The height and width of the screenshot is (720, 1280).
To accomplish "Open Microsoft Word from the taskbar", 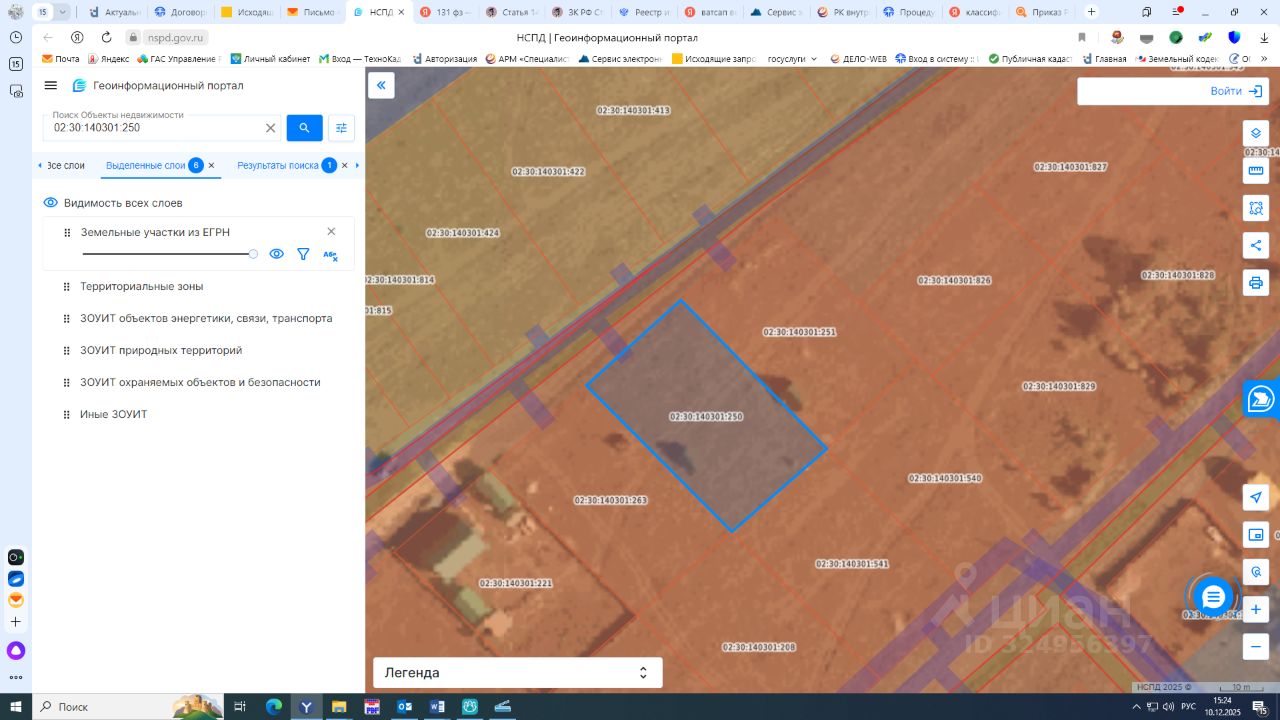I will point(437,707).
